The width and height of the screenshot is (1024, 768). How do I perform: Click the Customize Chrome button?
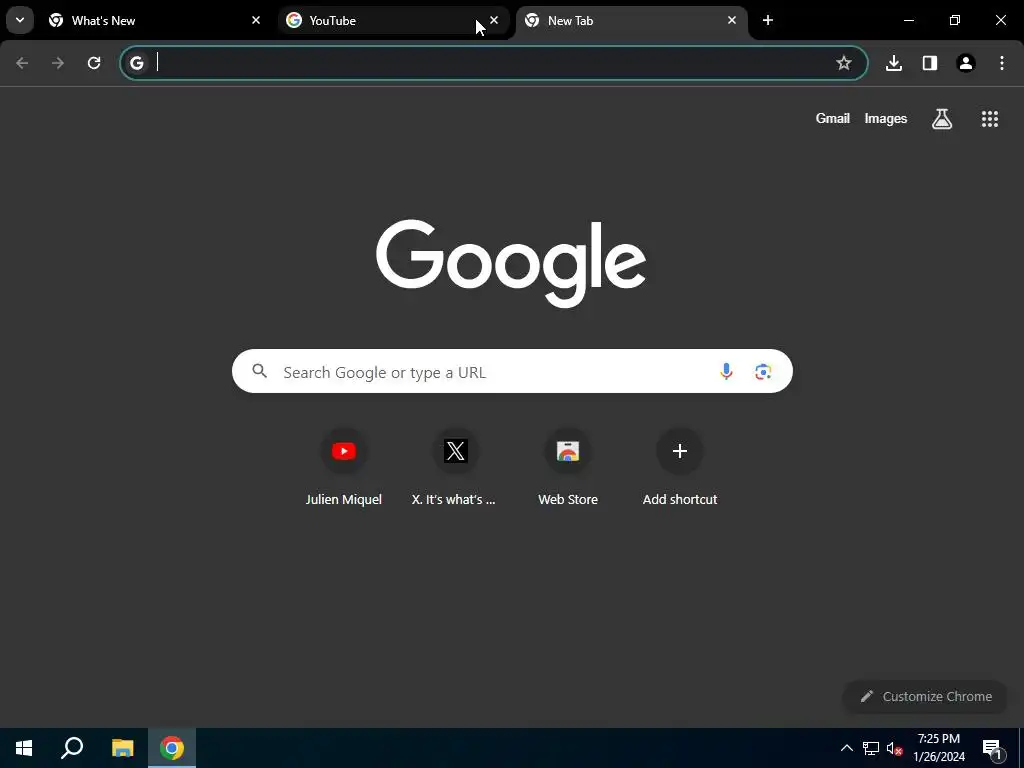coord(925,696)
